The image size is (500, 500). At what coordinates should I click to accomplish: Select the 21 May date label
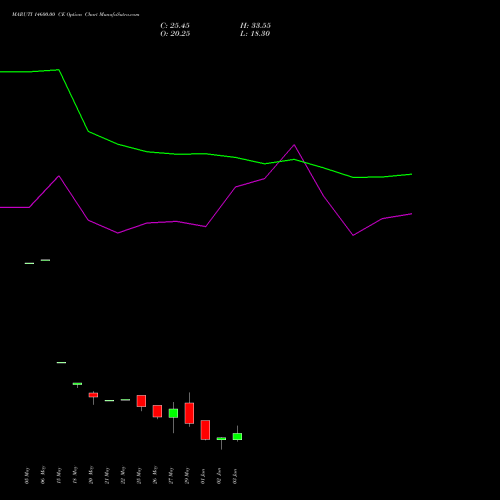pos(107,476)
